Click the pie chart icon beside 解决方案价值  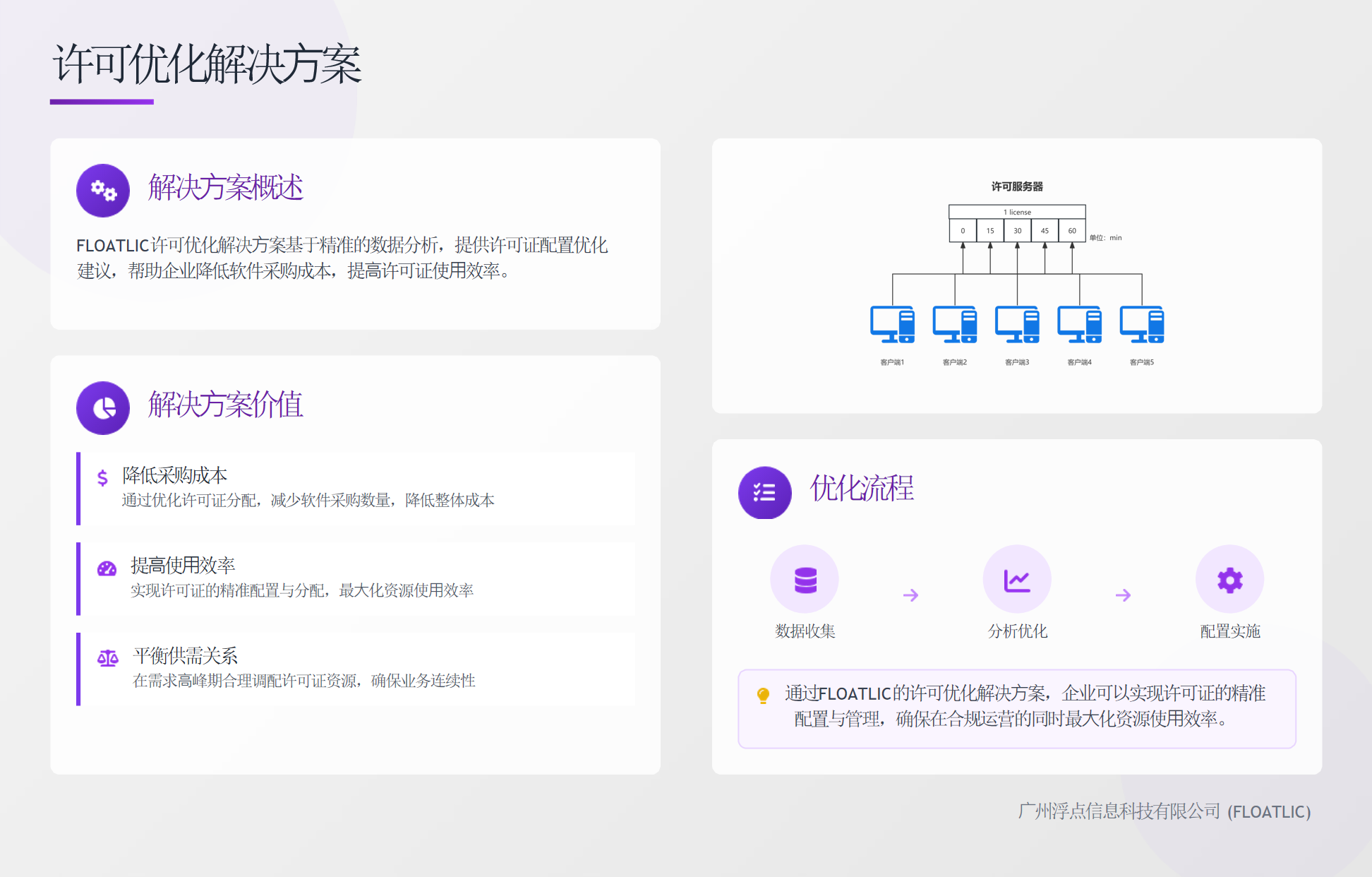click(103, 408)
